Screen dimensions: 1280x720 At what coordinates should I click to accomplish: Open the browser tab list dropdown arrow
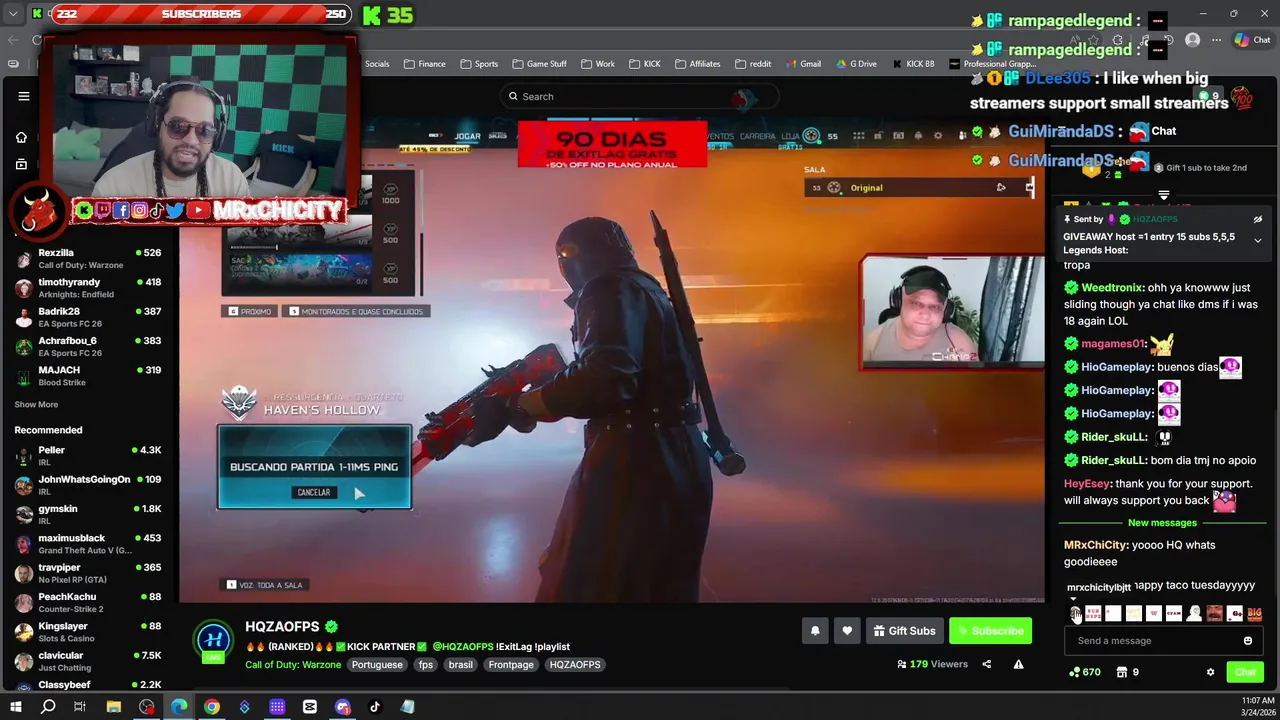[13, 14]
